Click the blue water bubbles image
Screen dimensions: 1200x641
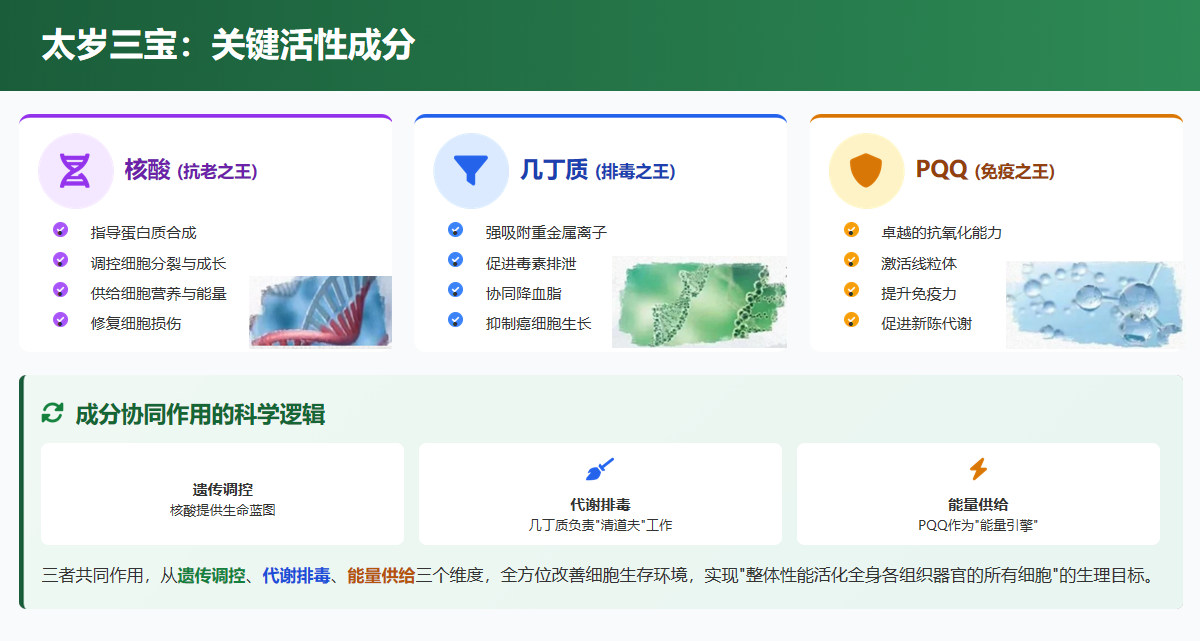(x=1094, y=304)
